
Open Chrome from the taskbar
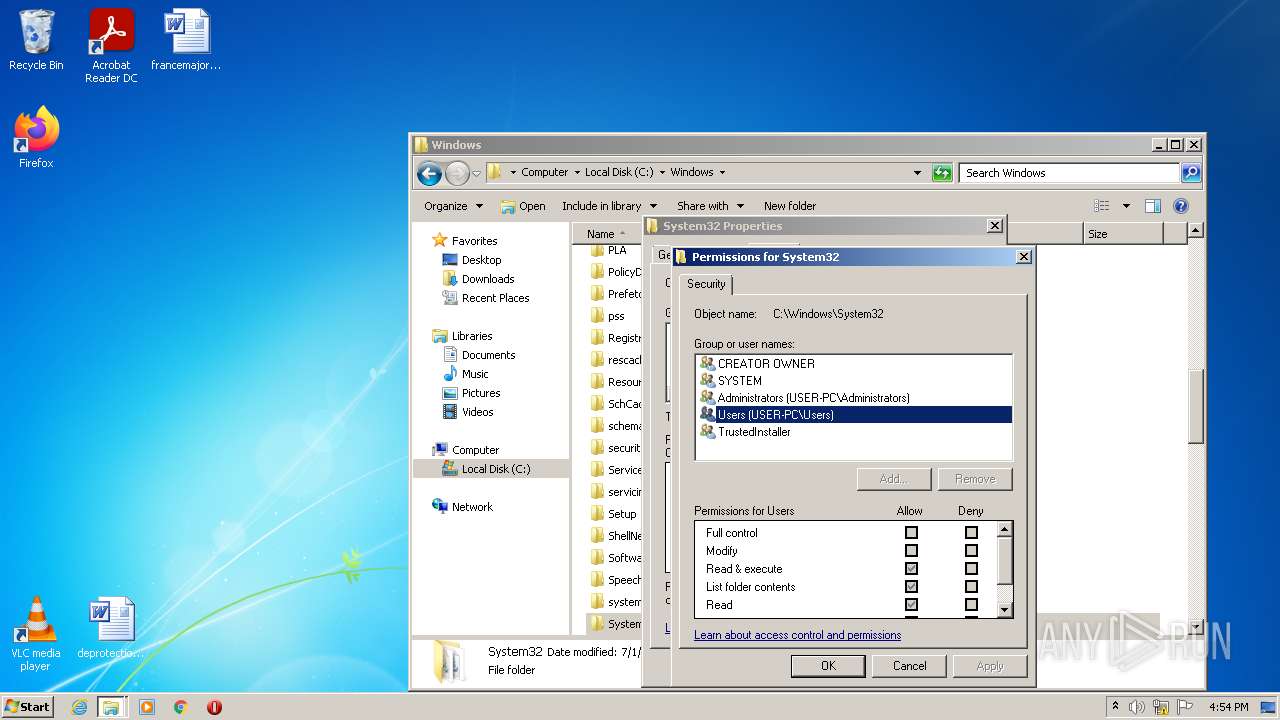(x=181, y=707)
